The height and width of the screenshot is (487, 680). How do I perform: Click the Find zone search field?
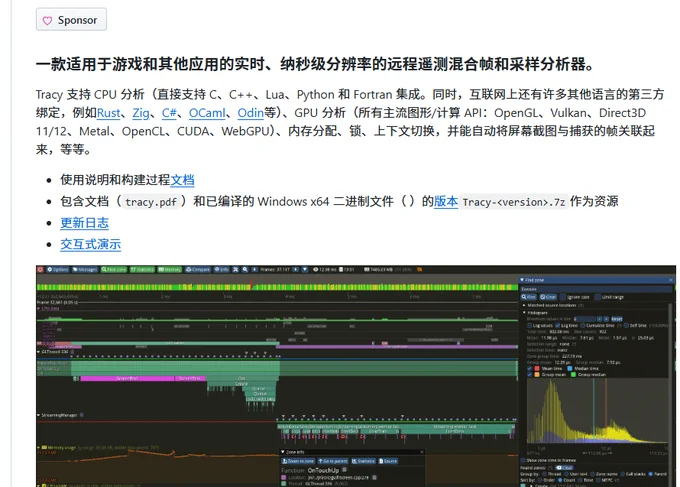596,289
